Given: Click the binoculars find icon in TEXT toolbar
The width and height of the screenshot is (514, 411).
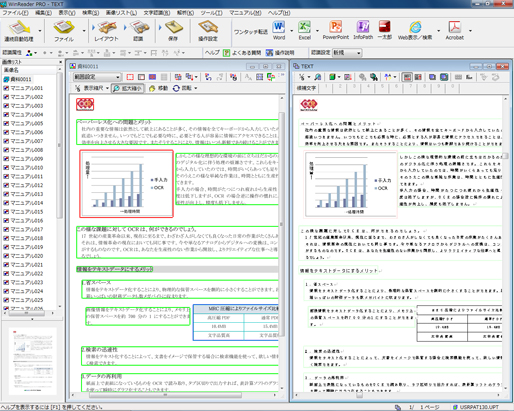Looking at the screenshot, I should (x=362, y=77).
